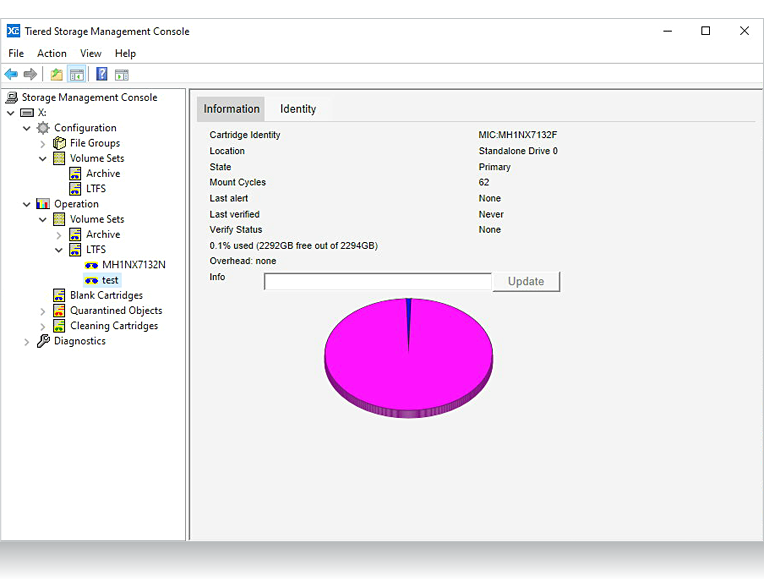Viewport: 764px width, 579px height.
Task: Select the Diagnostics label
Action: [x=80, y=341]
